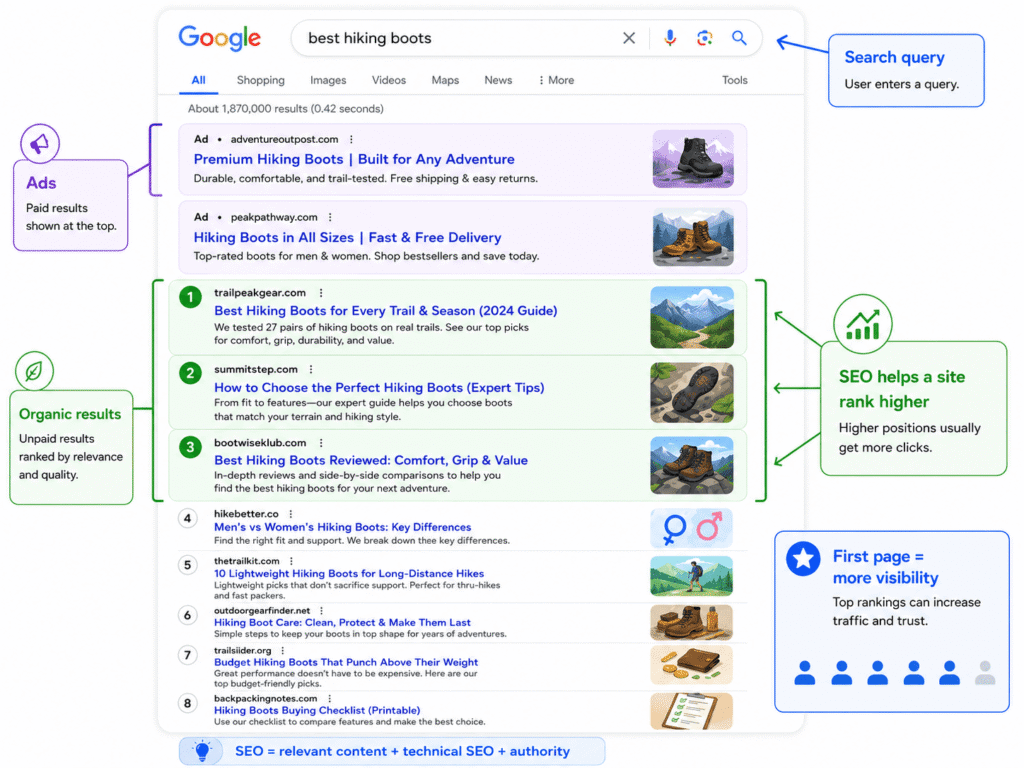Open the Tools button
The height and width of the screenshot is (768, 1024).
click(735, 80)
